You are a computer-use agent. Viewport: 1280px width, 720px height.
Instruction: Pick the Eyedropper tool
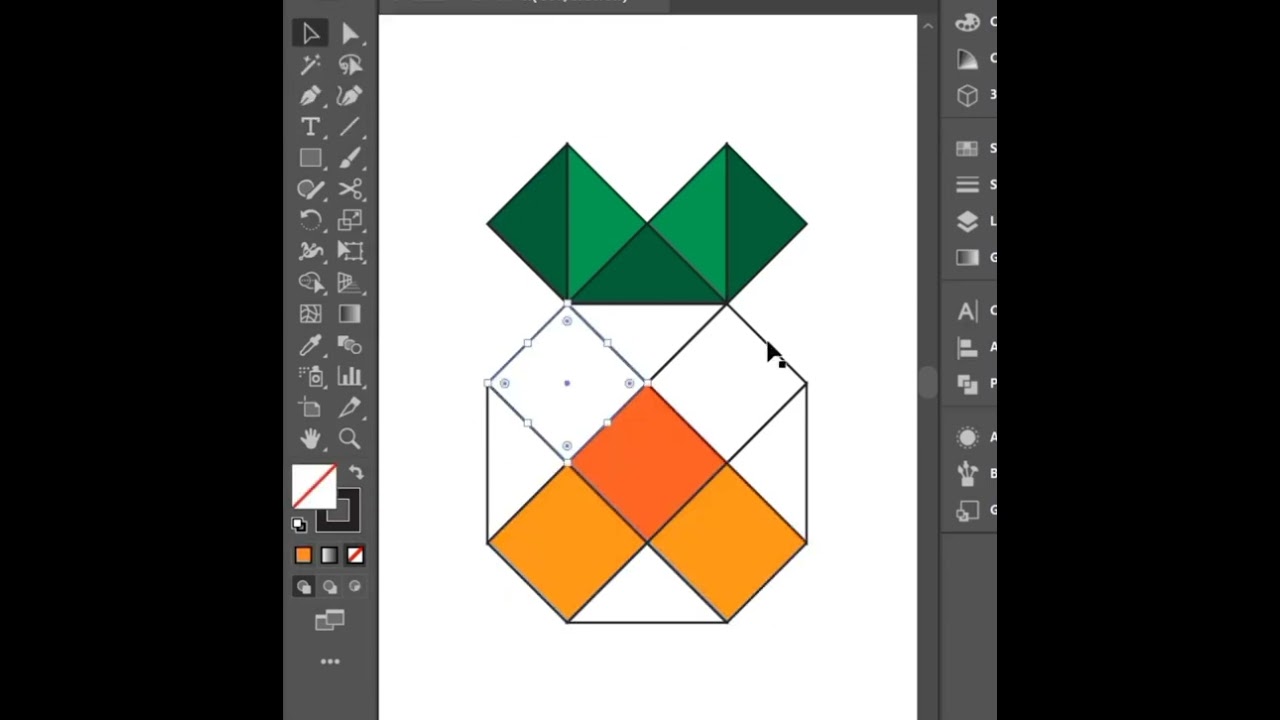[310, 345]
